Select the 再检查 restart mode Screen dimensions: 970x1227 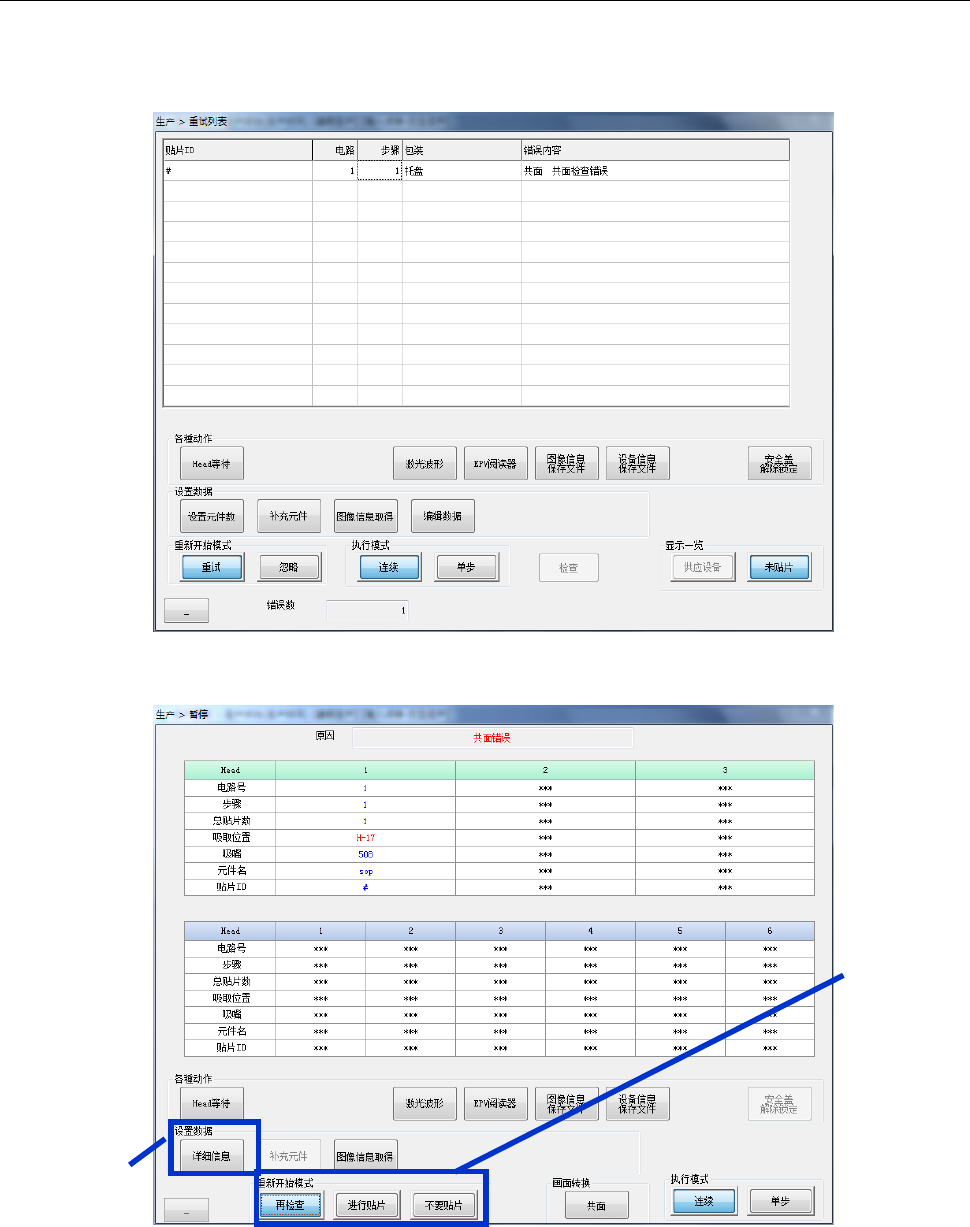[290, 1204]
